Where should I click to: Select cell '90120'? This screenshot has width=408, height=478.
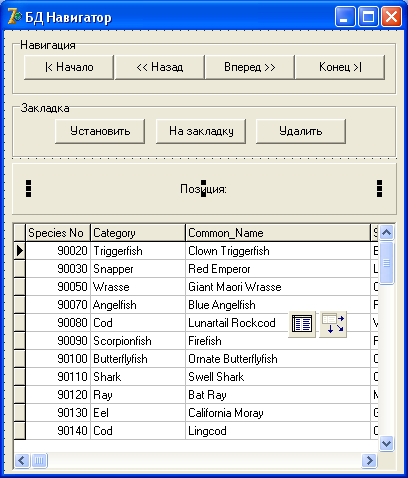point(58,395)
